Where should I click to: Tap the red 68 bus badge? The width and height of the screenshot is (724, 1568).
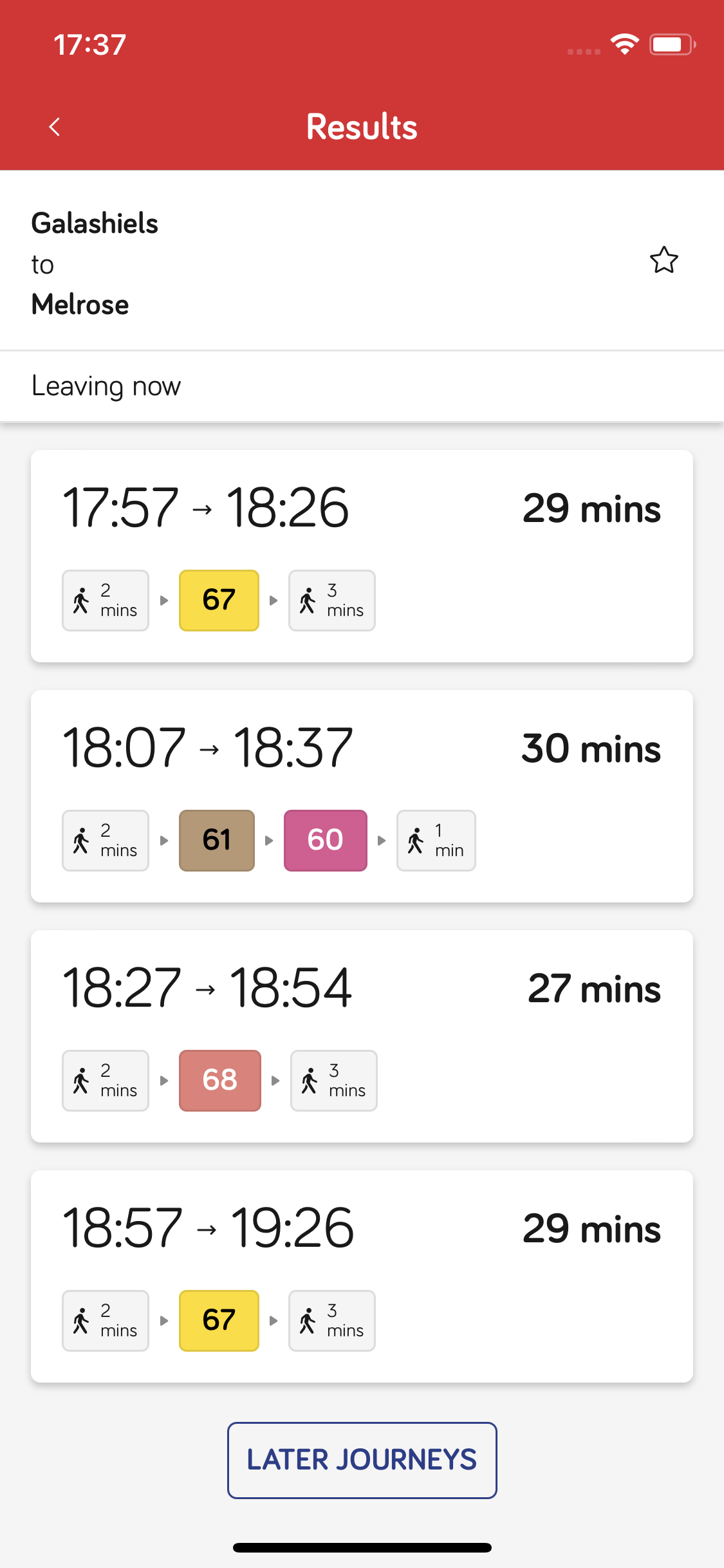(219, 1080)
